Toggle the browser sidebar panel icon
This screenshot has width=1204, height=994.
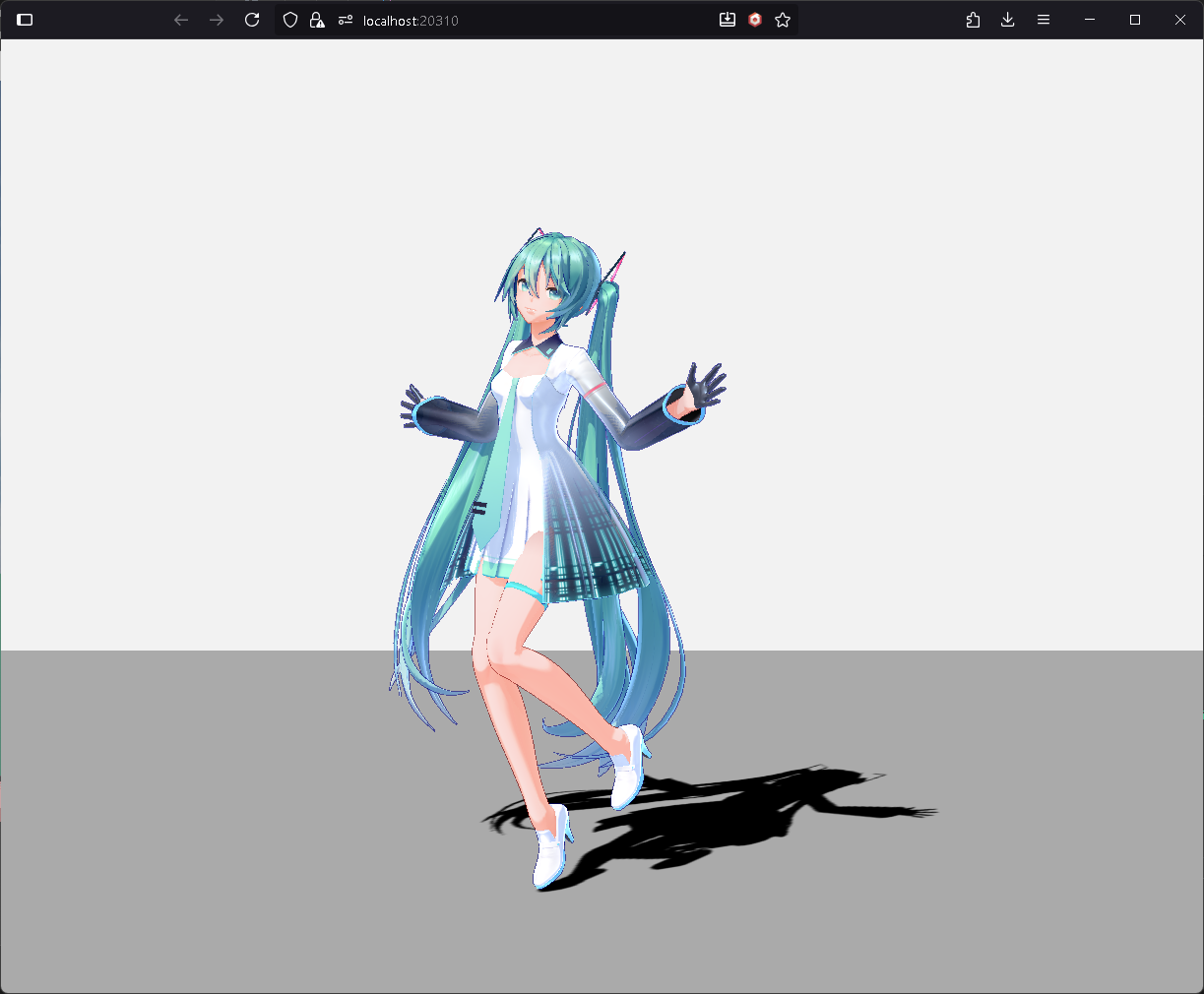pos(26,20)
